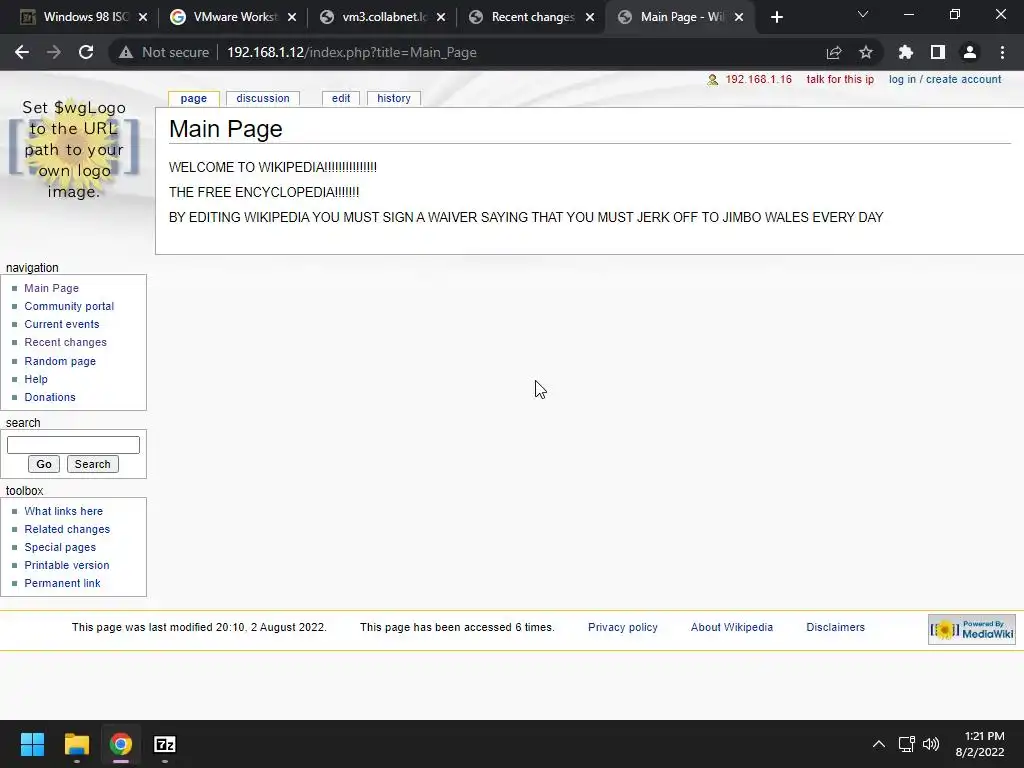Select the wiki page tab
This screenshot has height=768, width=1024.
click(x=193, y=98)
